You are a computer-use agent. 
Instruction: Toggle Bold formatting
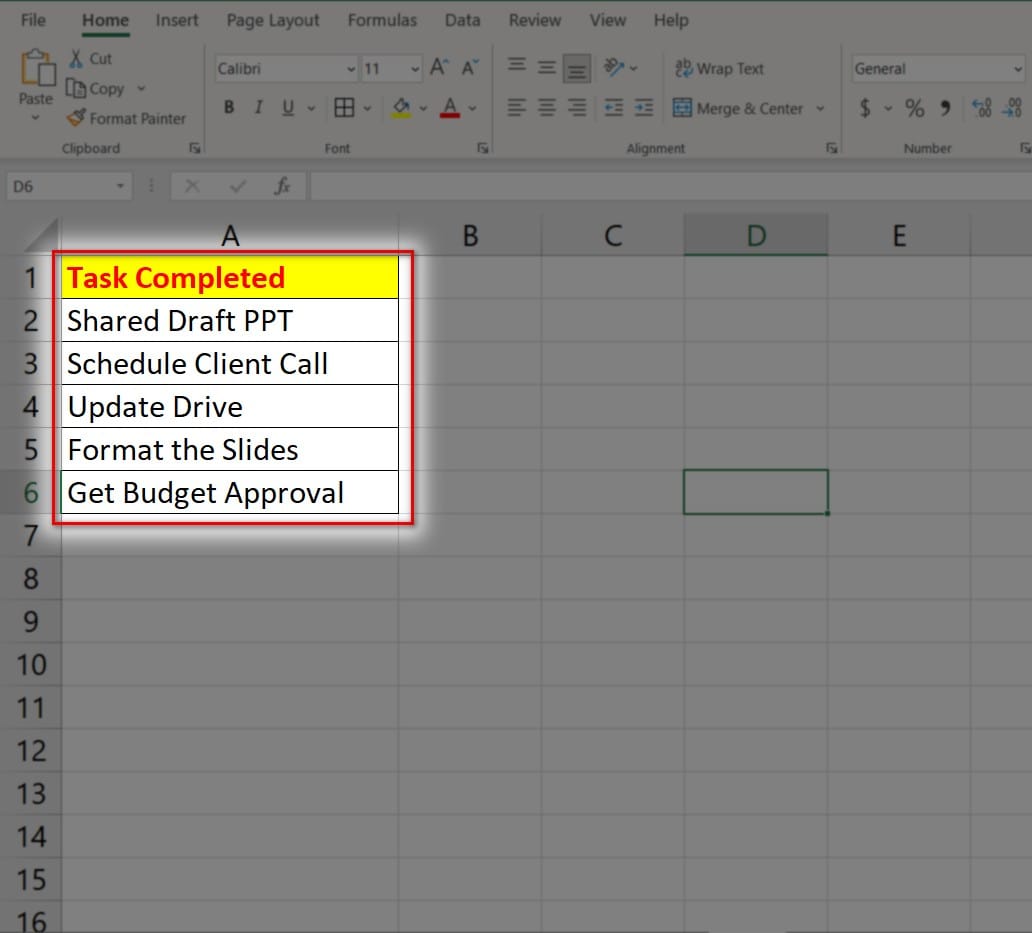[229, 108]
